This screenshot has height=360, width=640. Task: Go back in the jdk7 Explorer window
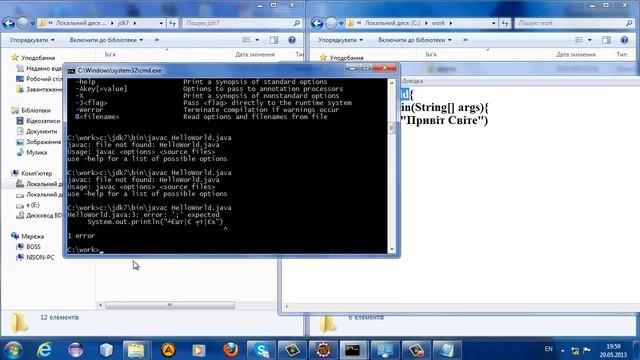point(9,23)
